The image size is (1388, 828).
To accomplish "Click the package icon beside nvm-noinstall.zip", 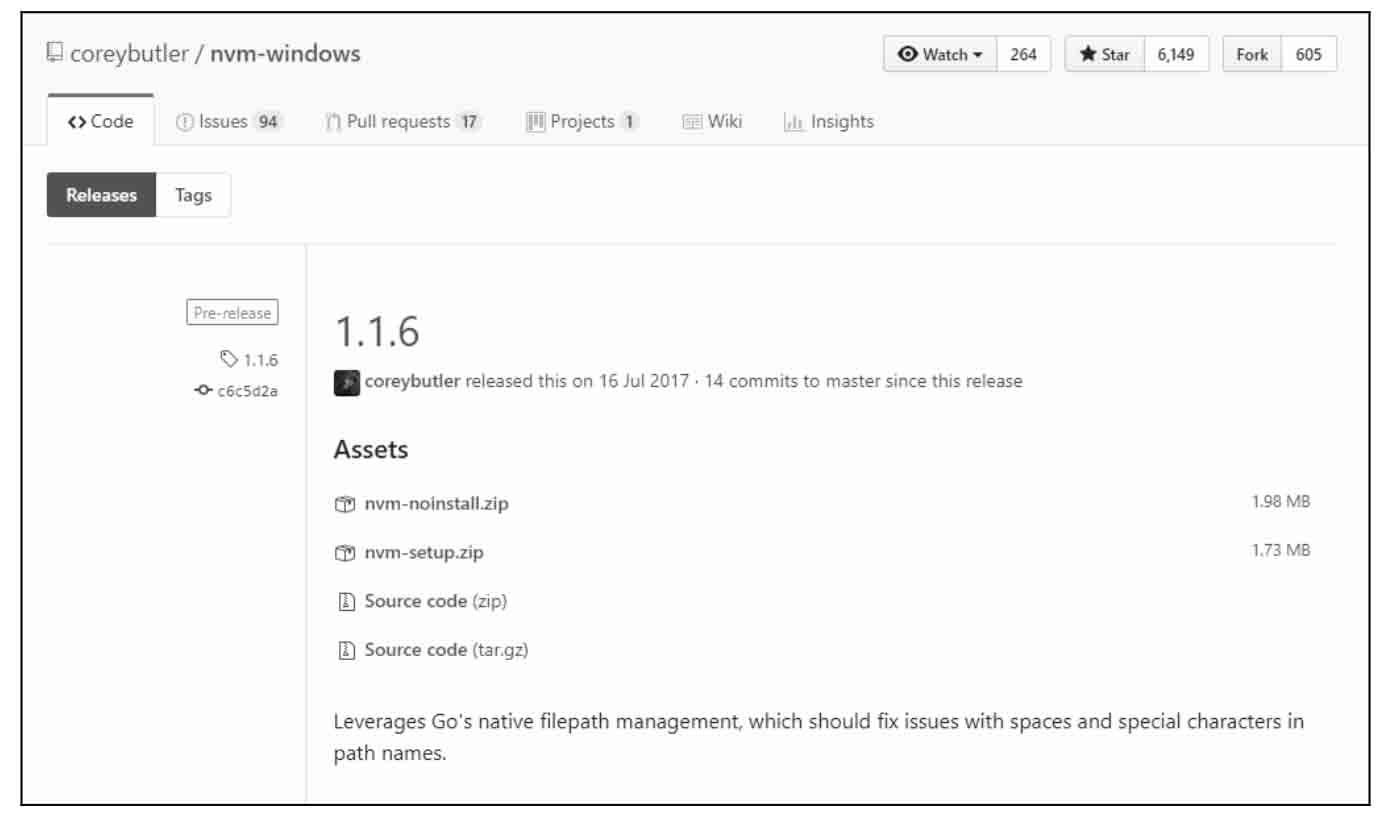I will [x=345, y=504].
